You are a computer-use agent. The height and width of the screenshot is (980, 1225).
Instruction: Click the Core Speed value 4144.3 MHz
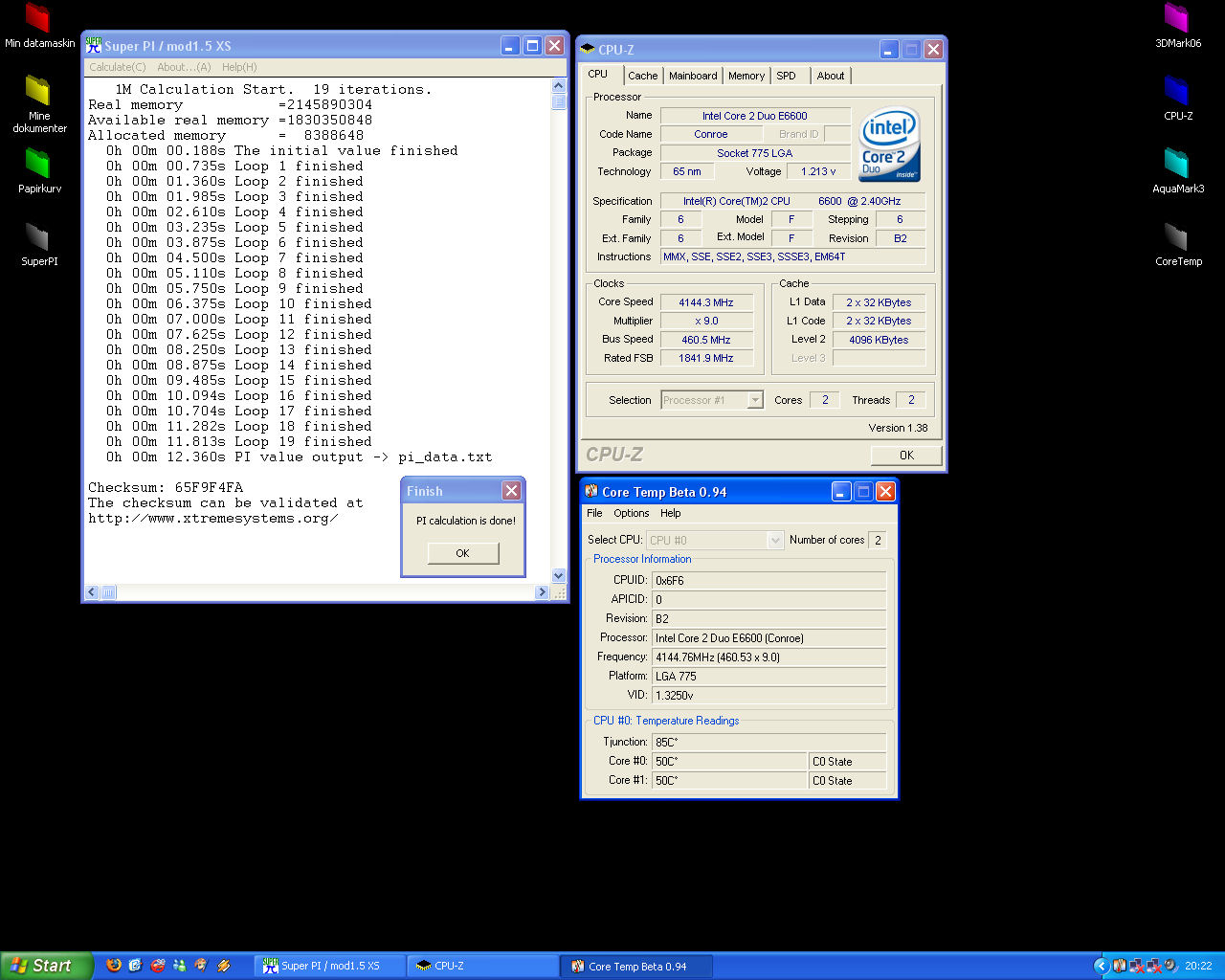706,302
